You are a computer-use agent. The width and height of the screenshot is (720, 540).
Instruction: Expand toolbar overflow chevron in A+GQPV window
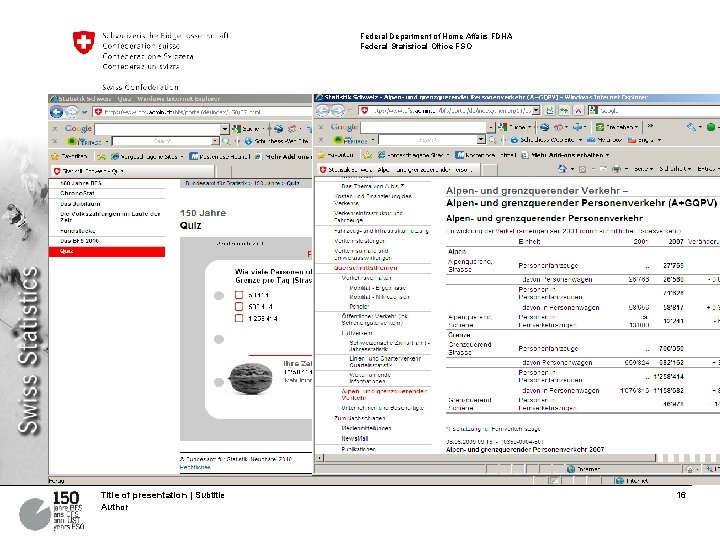pyautogui.click(x=650, y=126)
